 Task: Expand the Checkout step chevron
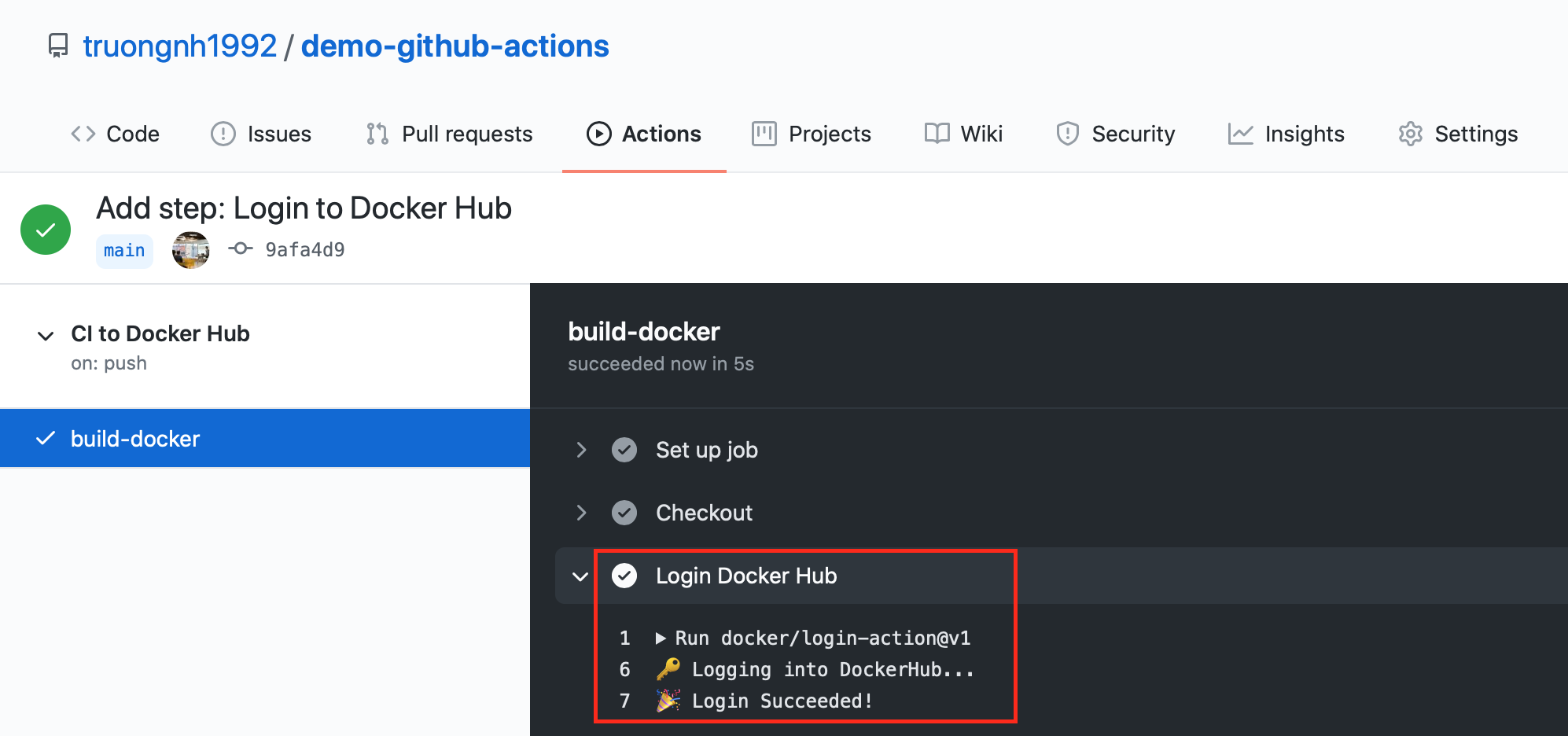coord(581,513)
